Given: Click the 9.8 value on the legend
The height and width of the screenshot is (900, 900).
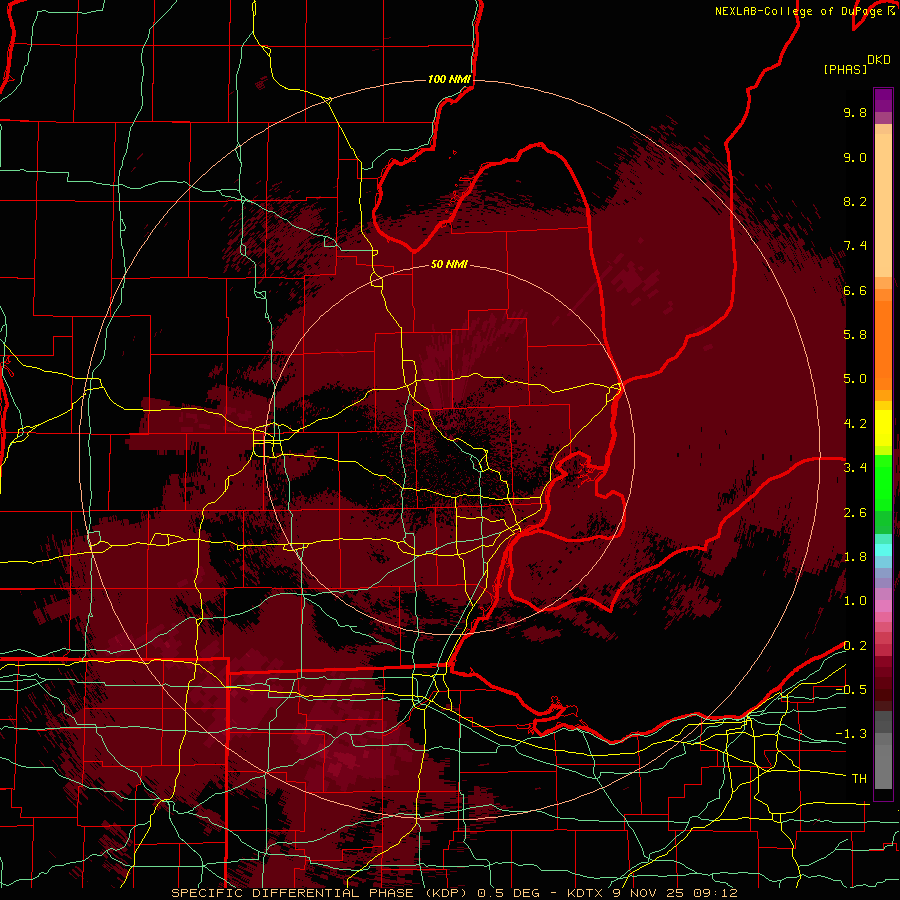Looking at the screenshot, I should coord(855,112).
